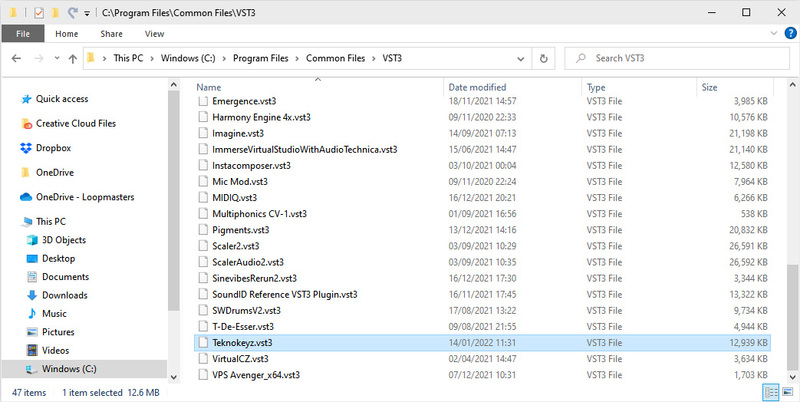Open the File ribbon tab
Screen dimensions: 800x402
click(x=23, y=34)
